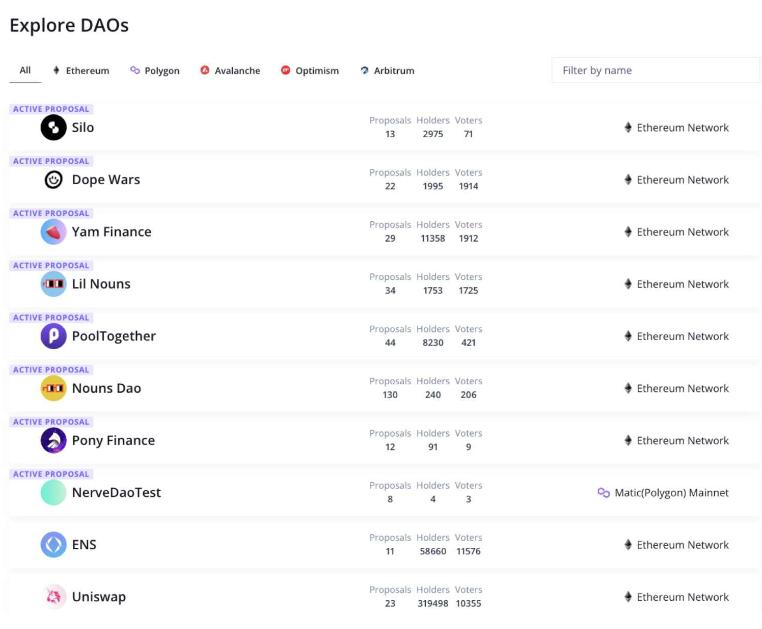Show Avalanche DAOs tab
The image size is (762, 629).
[230, 71]
